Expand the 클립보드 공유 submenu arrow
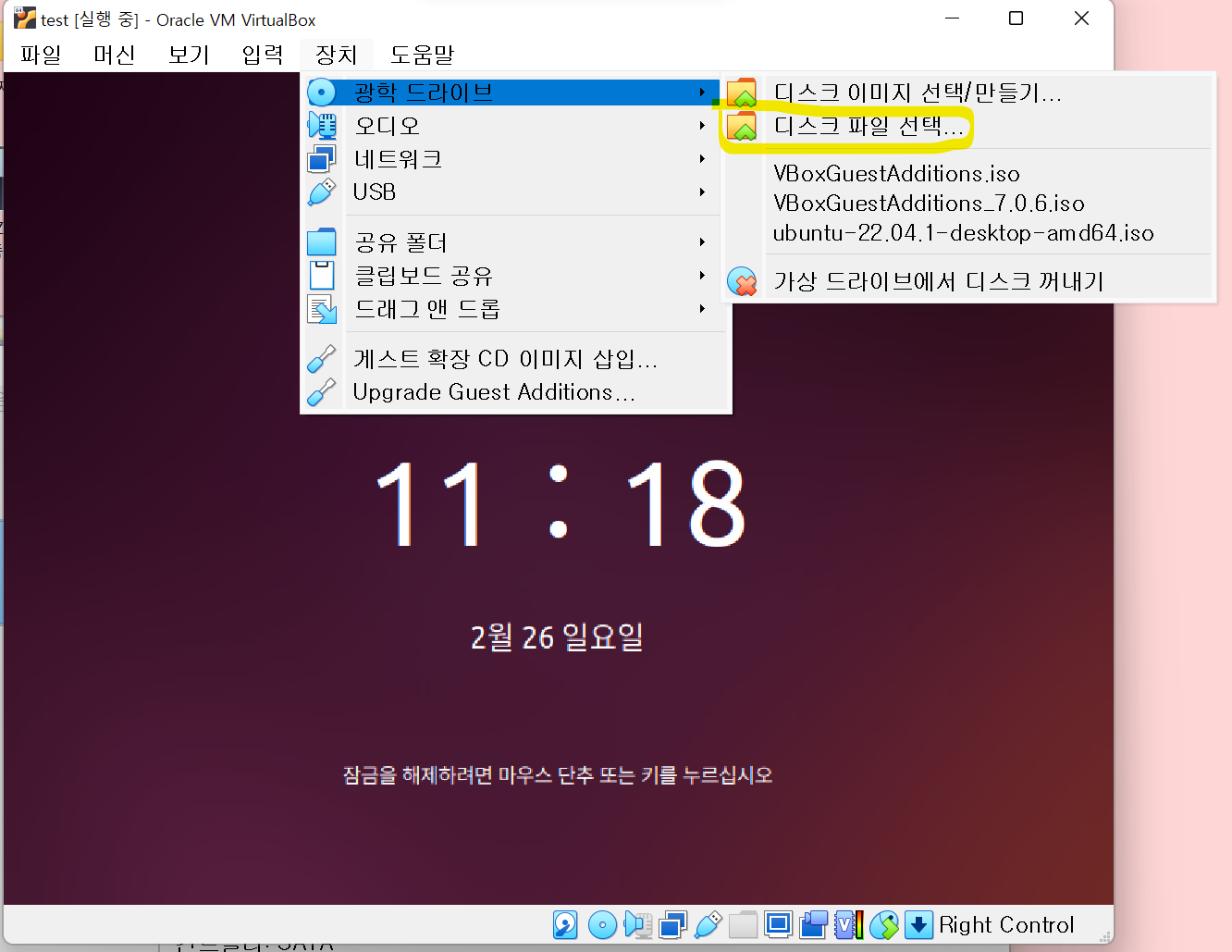This screenshot has width=1232, height=952. click(703, 276)
